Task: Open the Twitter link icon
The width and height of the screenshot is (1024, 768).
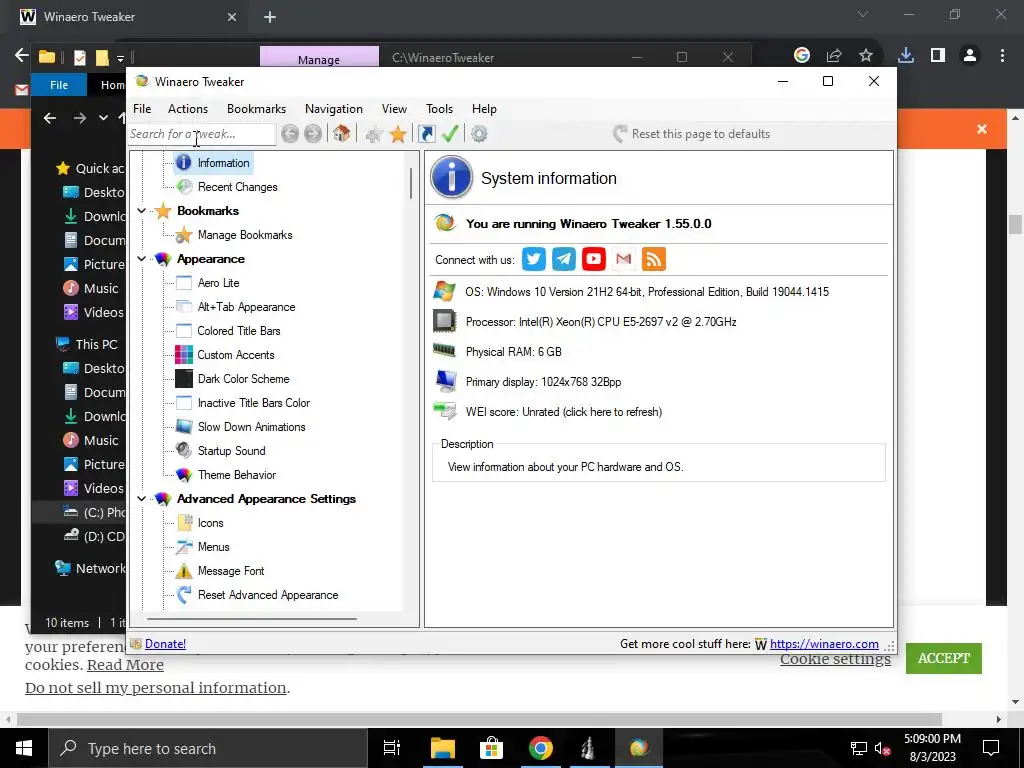Action: [x=534, y=259]
